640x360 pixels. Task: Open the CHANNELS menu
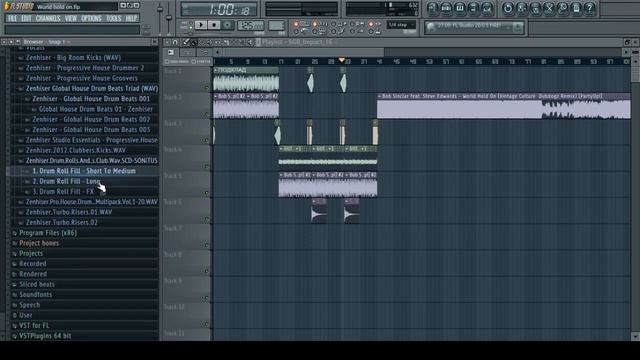(x=48, y=18)
